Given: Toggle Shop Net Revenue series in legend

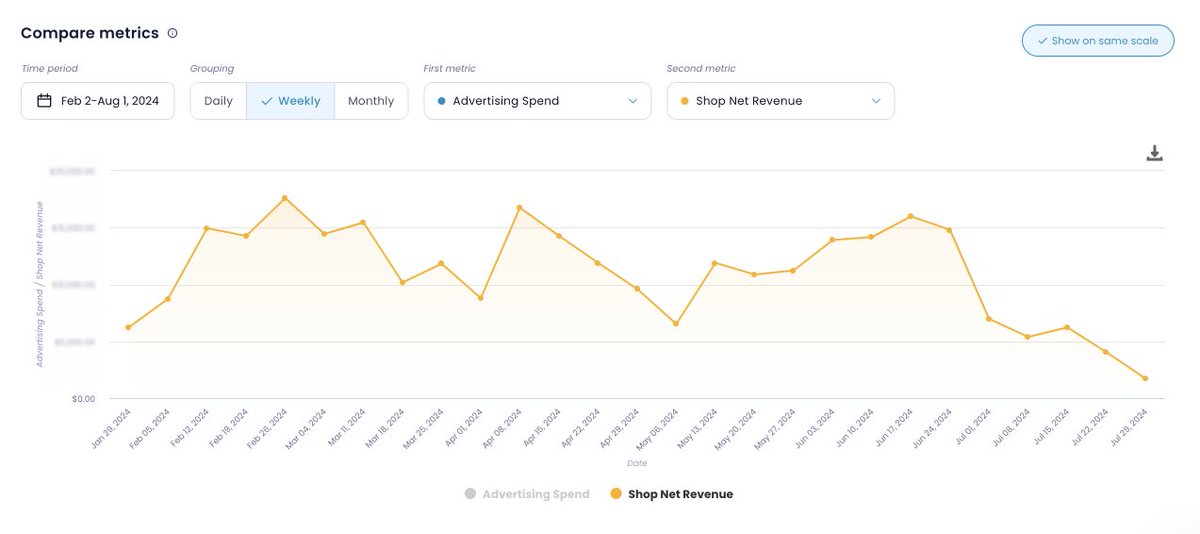Looking at the screenshot, I should point(671,494).
